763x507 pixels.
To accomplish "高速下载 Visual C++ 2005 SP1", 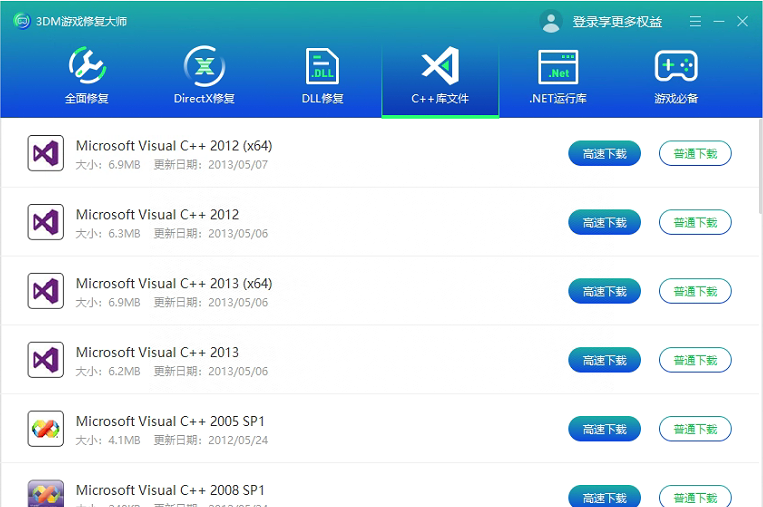I will point(604,429).
